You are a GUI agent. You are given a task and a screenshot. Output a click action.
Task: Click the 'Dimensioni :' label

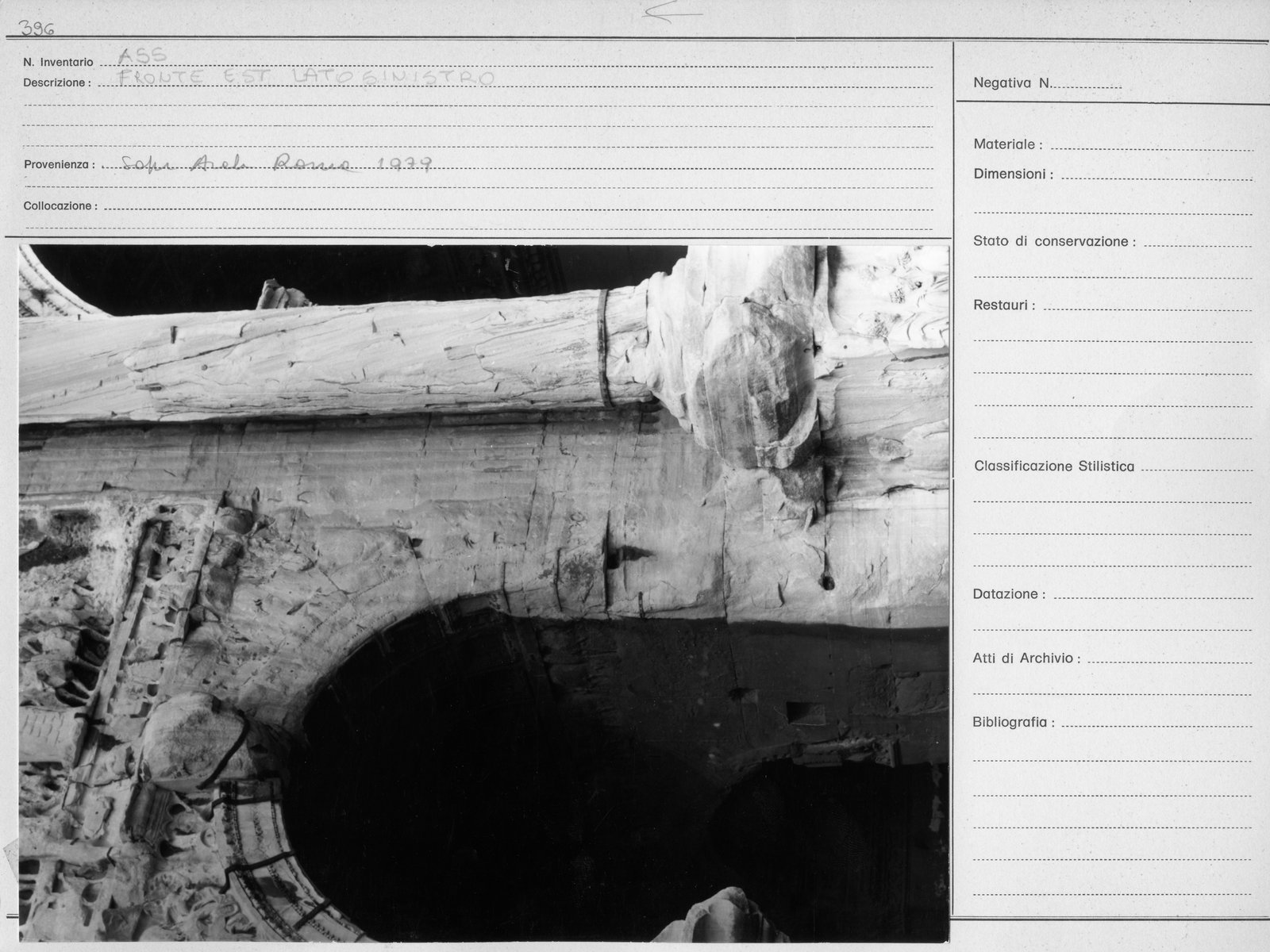tap(1014, 174)
